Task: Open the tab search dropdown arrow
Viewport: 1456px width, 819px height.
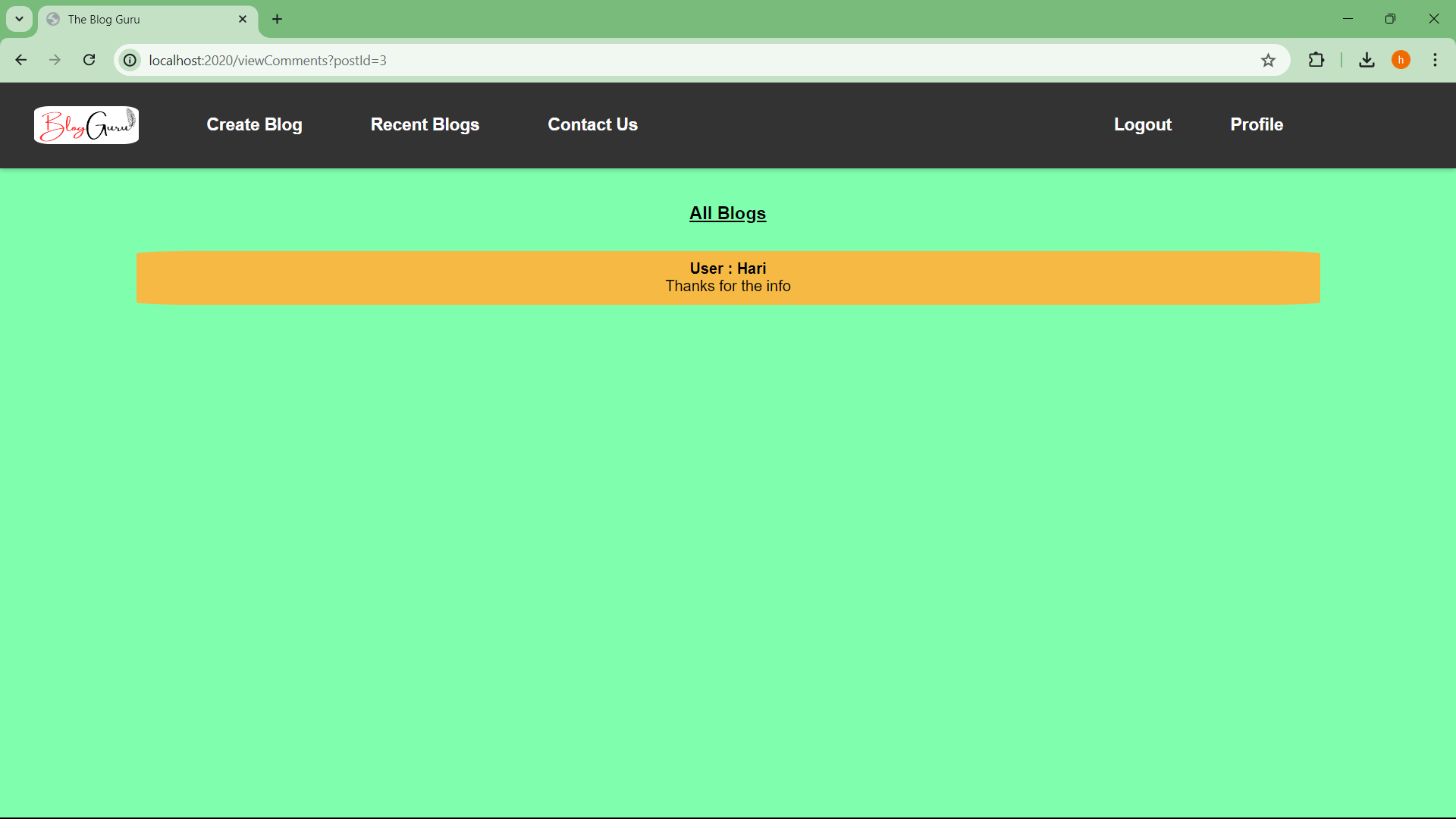Action: (x=20, y=19)
